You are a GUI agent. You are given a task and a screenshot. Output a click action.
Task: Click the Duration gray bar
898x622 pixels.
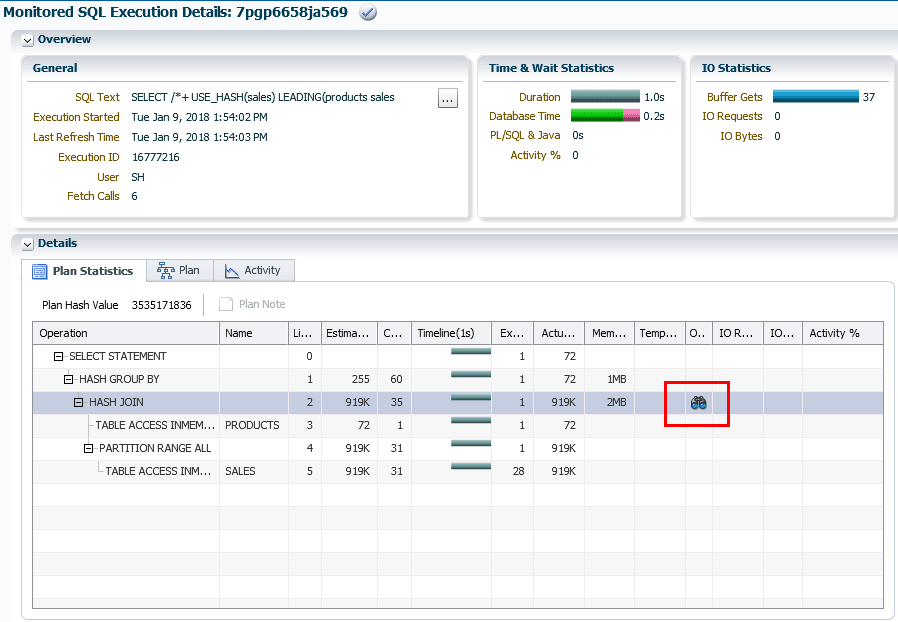[605, 96]
